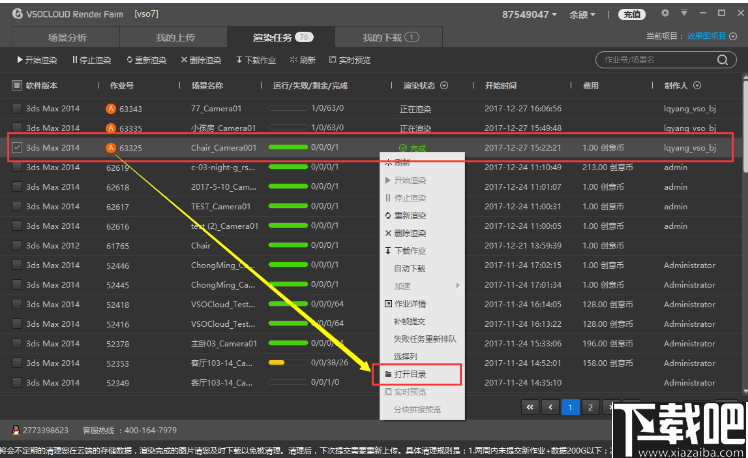This screenshot has width=748, height=458.
Task: Open the 渲染状态 column filter dropdown
Action: (444, 85)
